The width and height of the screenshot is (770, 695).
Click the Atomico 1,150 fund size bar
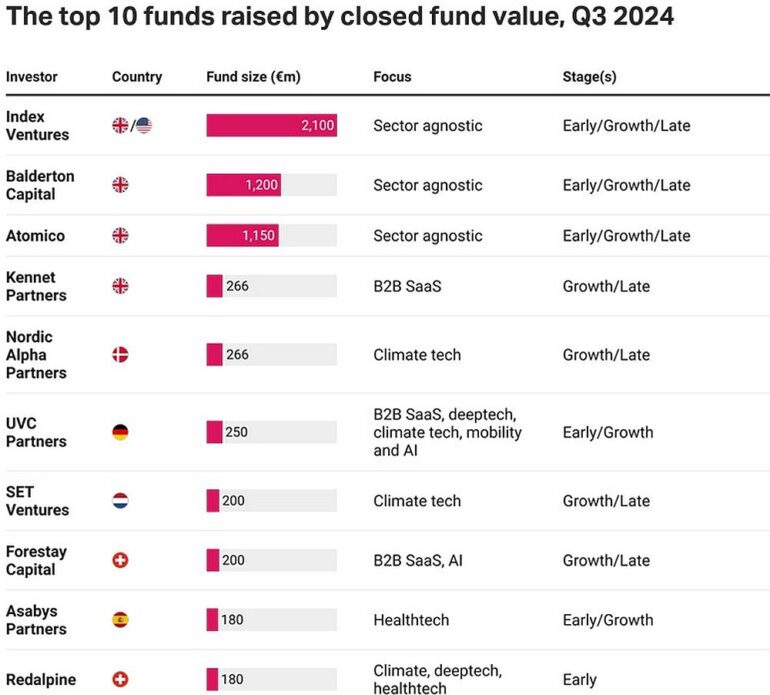point(242,236)
